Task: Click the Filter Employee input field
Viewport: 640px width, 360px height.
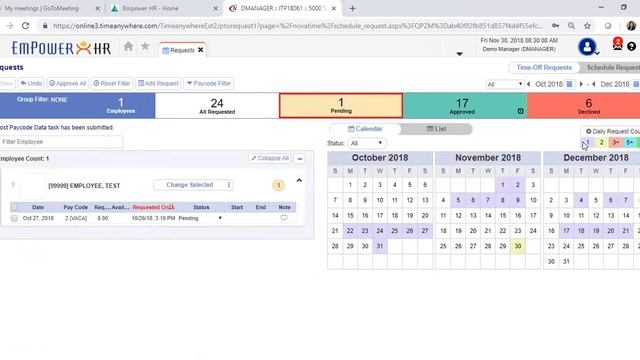Action: [x=61, y=142]
